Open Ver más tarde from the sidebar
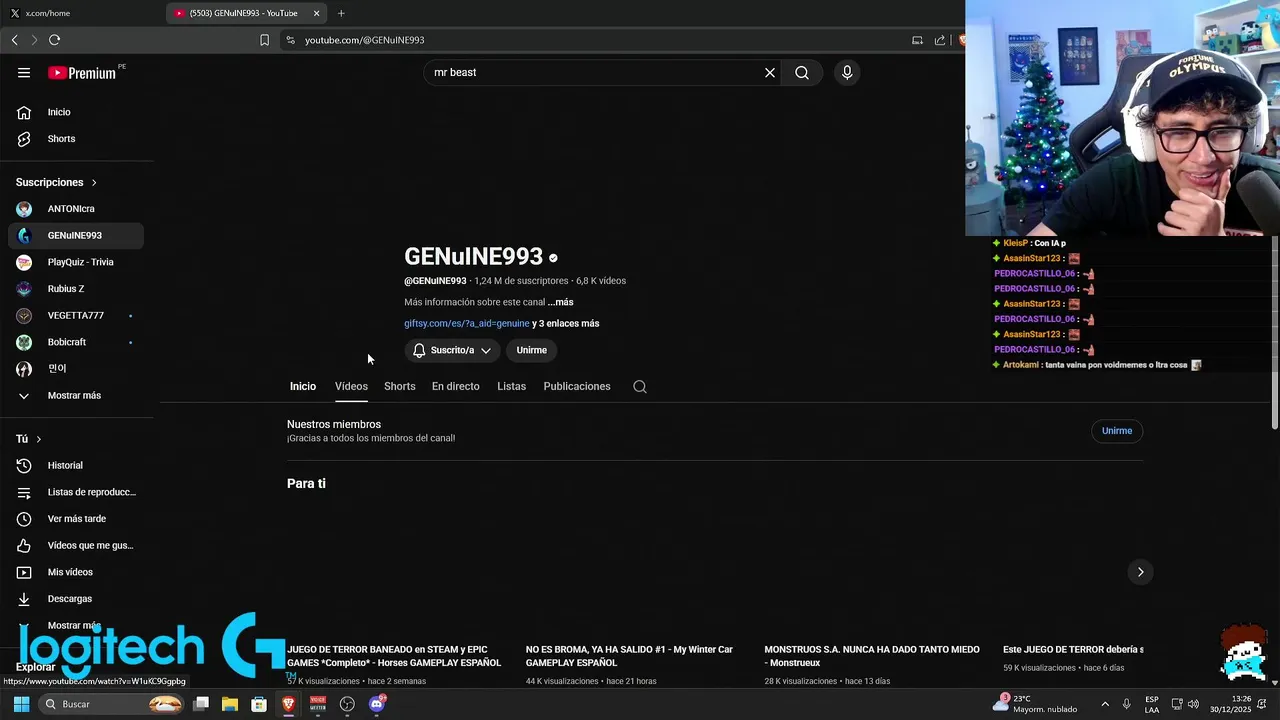 click(76, 519)
